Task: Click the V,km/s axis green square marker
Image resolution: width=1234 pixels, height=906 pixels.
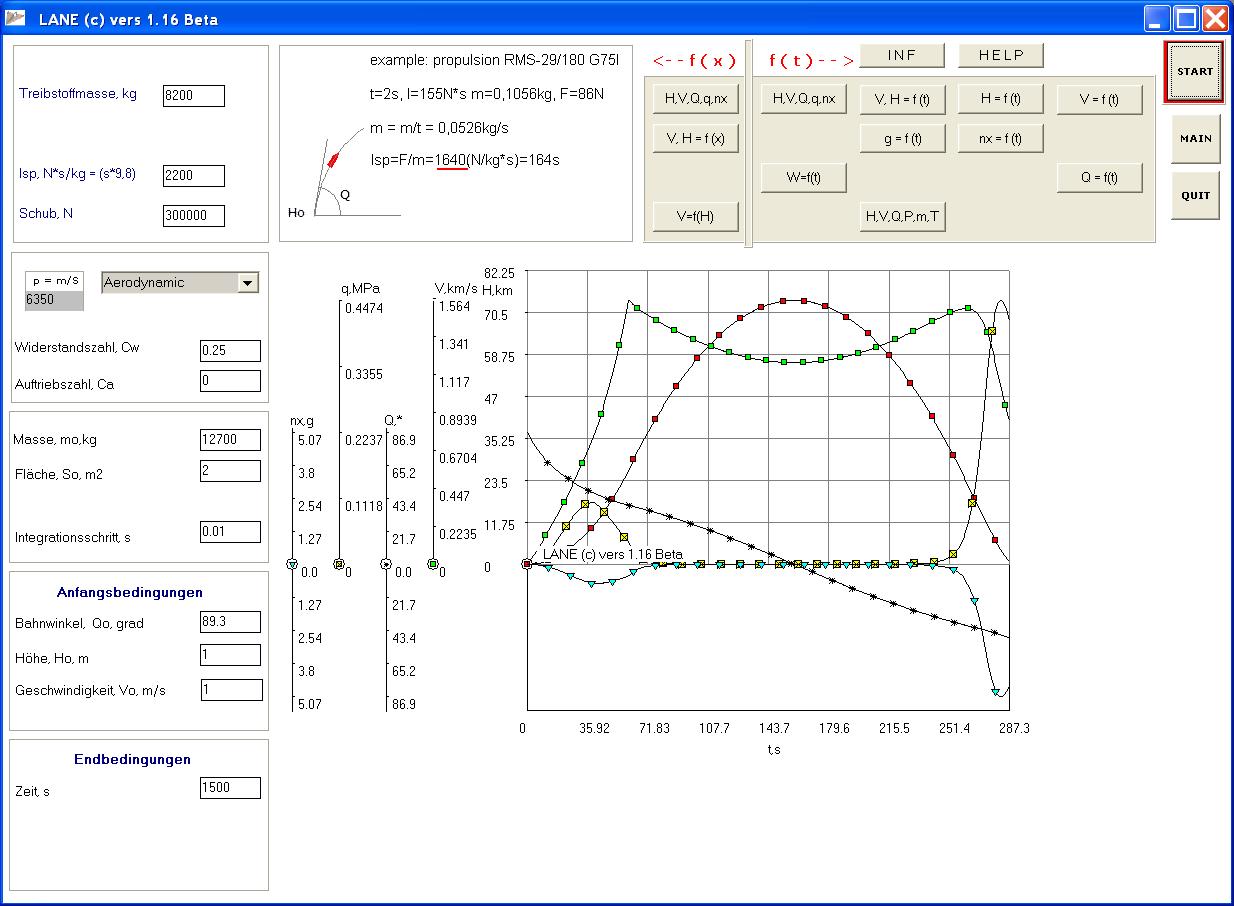Action: [433, 564]
